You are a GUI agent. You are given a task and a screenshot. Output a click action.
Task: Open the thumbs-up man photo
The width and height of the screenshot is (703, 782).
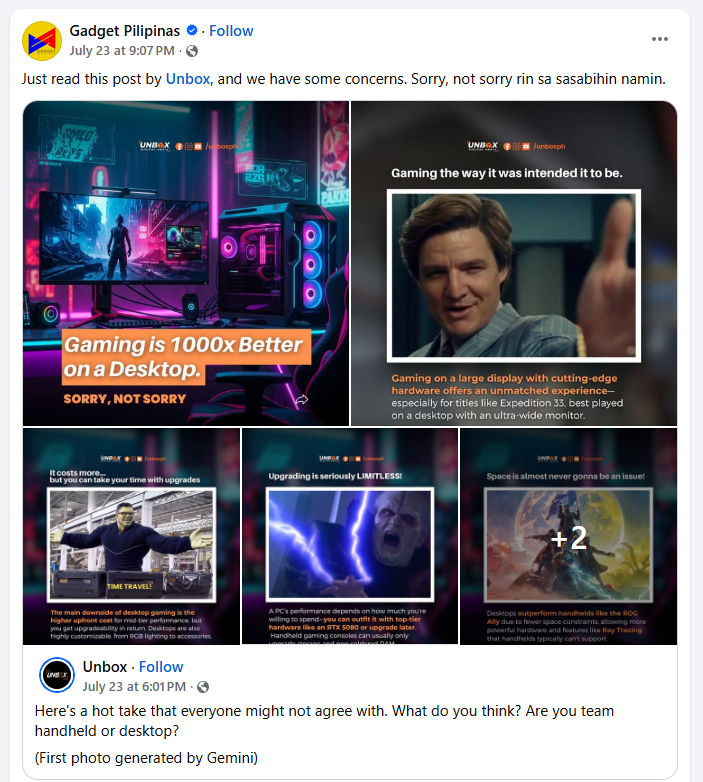point(514,263)
